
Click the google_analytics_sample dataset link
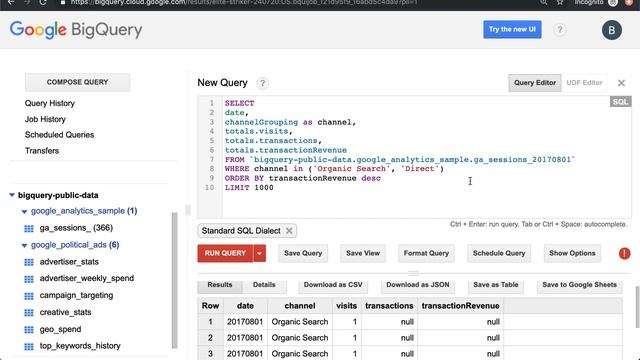84,211
